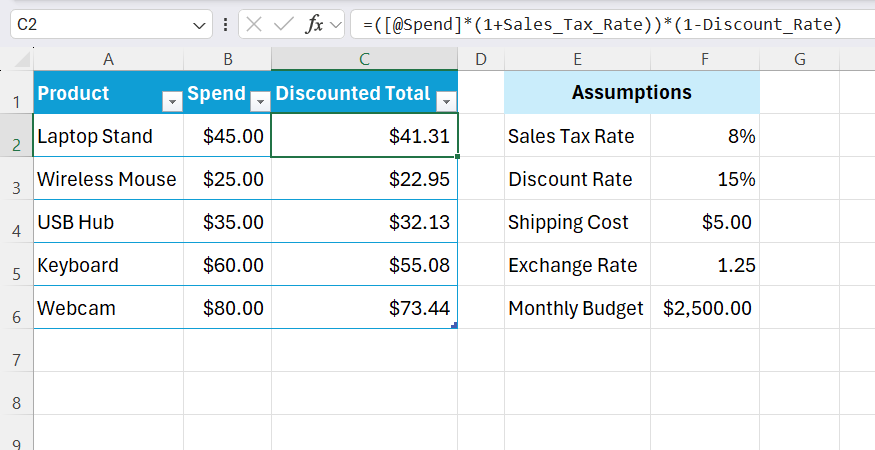
Task: Select the $22.95 discounted total cell
Action: pos(364,179)
